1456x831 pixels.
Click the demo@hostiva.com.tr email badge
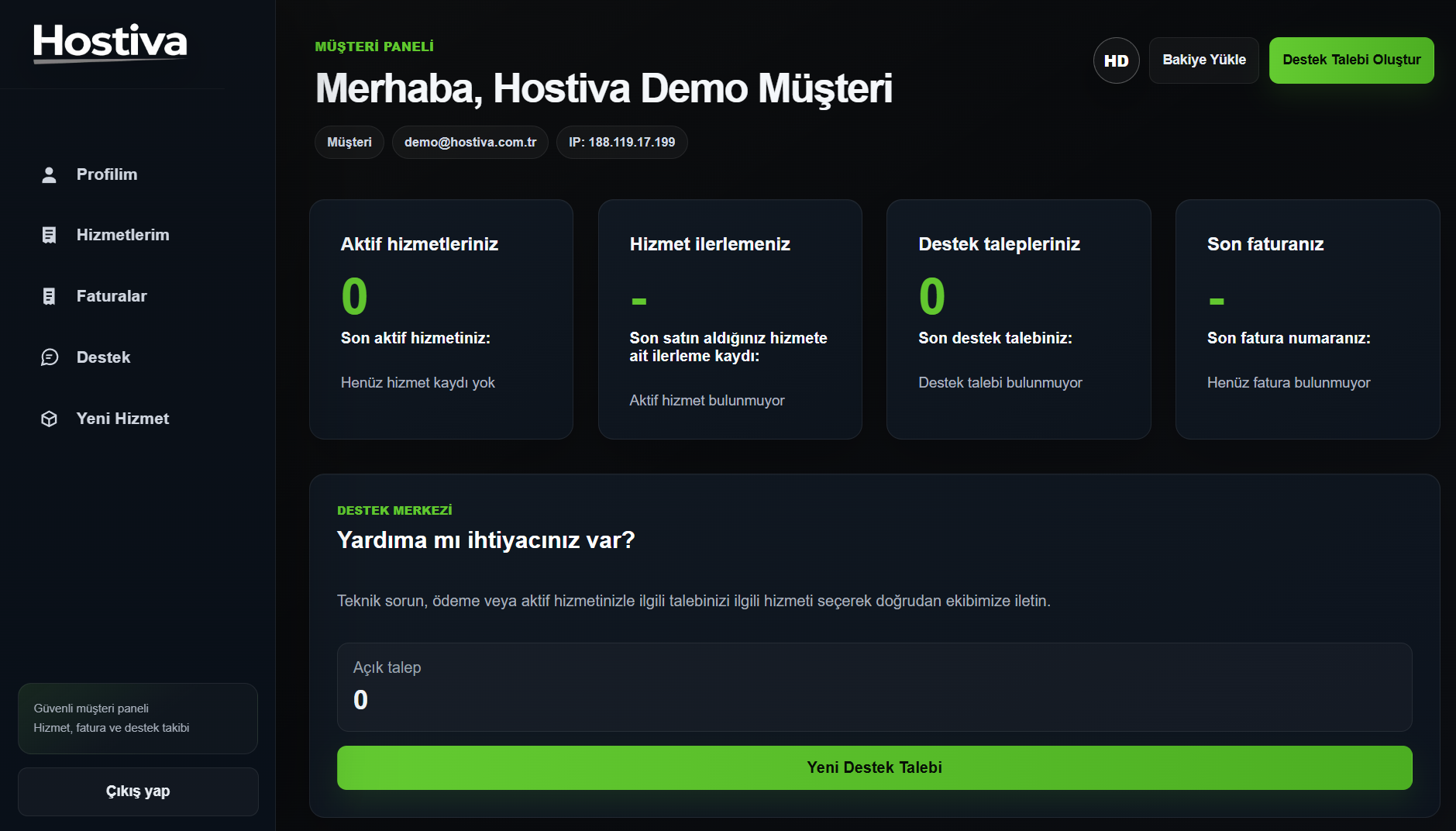tap(470, 143)
